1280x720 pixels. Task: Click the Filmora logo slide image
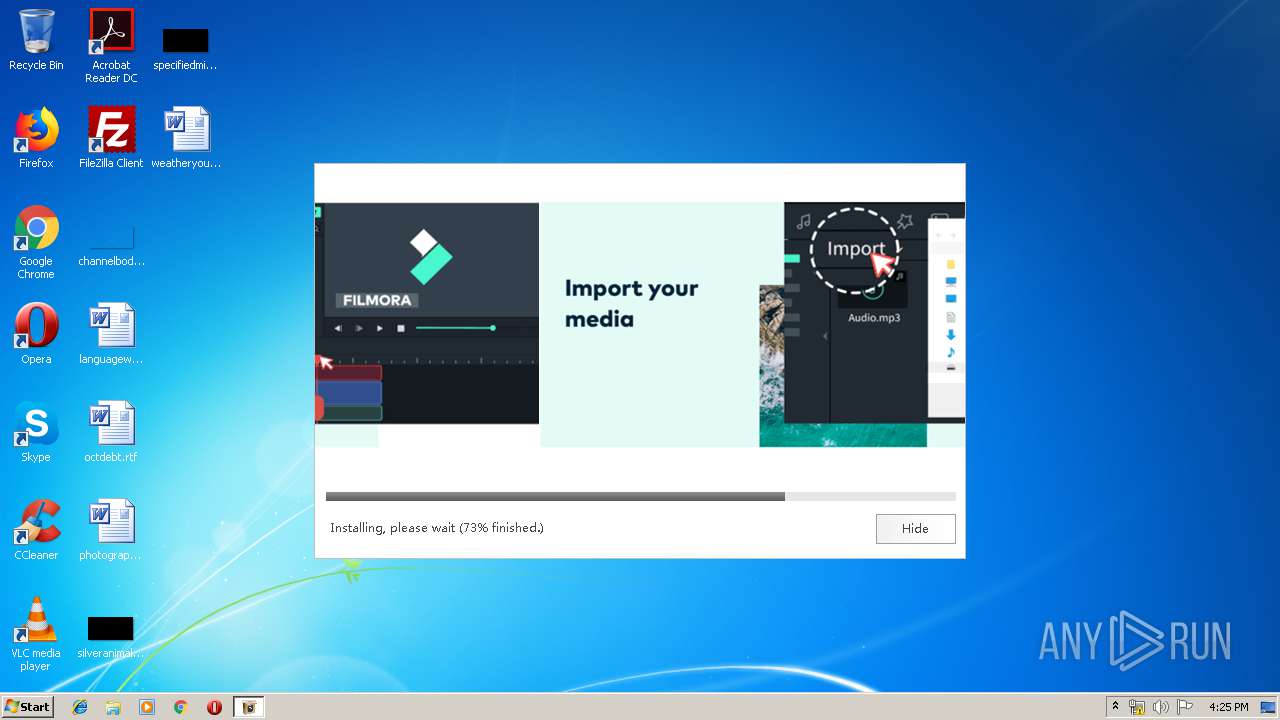427,313
